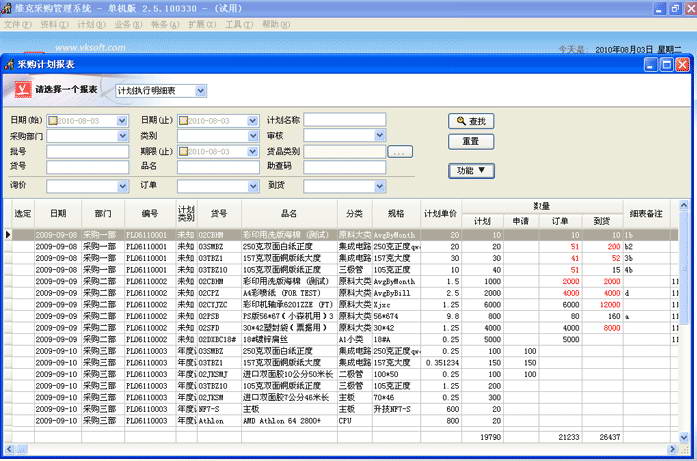Click the 助查码 input field
This screenshot has width=697, height=461.
click(344, 167)
